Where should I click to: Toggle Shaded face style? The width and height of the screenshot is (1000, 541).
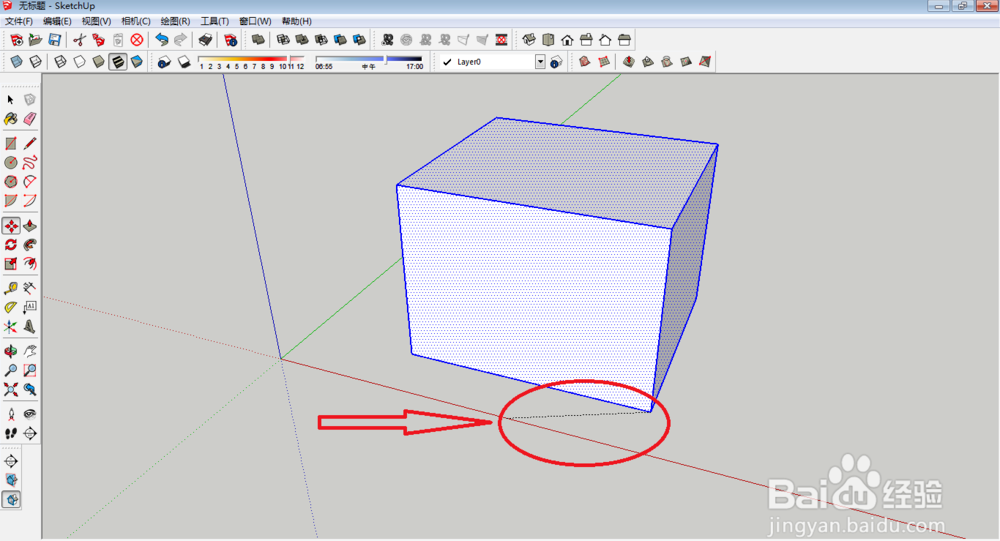click(98, 62)
